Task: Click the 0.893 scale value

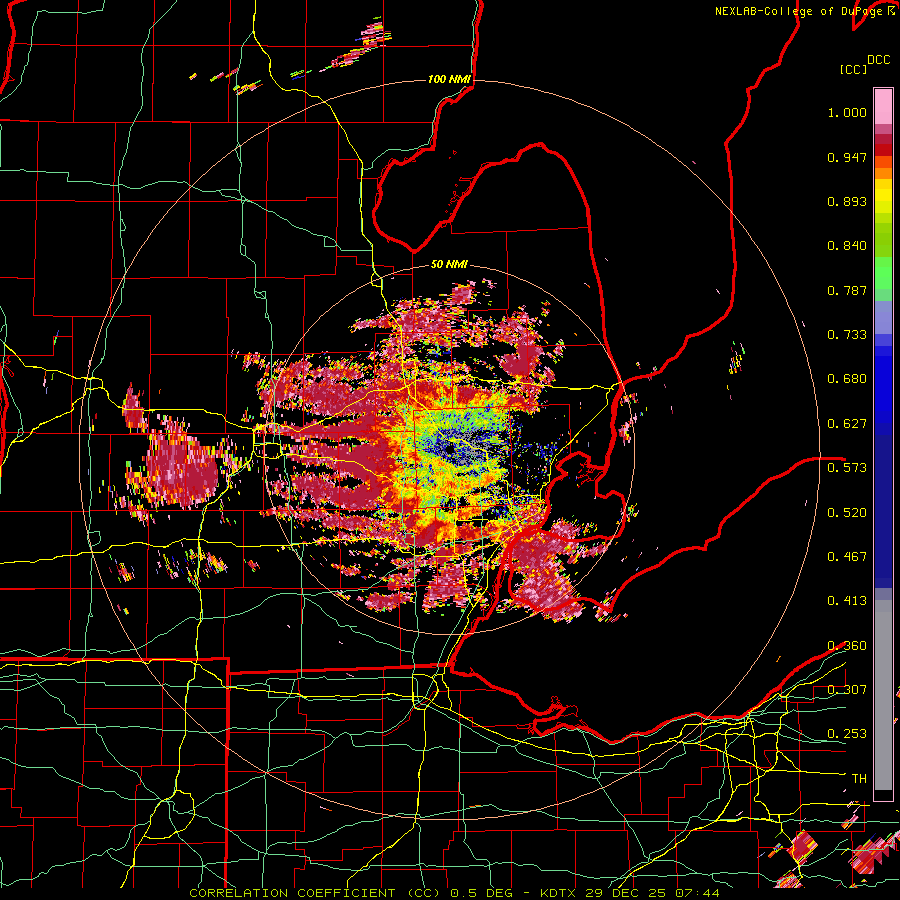Action: pos(847,201)
